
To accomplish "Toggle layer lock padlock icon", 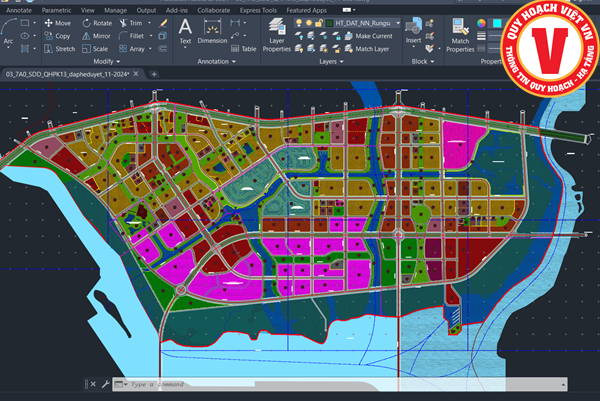I will pos(318,23).
